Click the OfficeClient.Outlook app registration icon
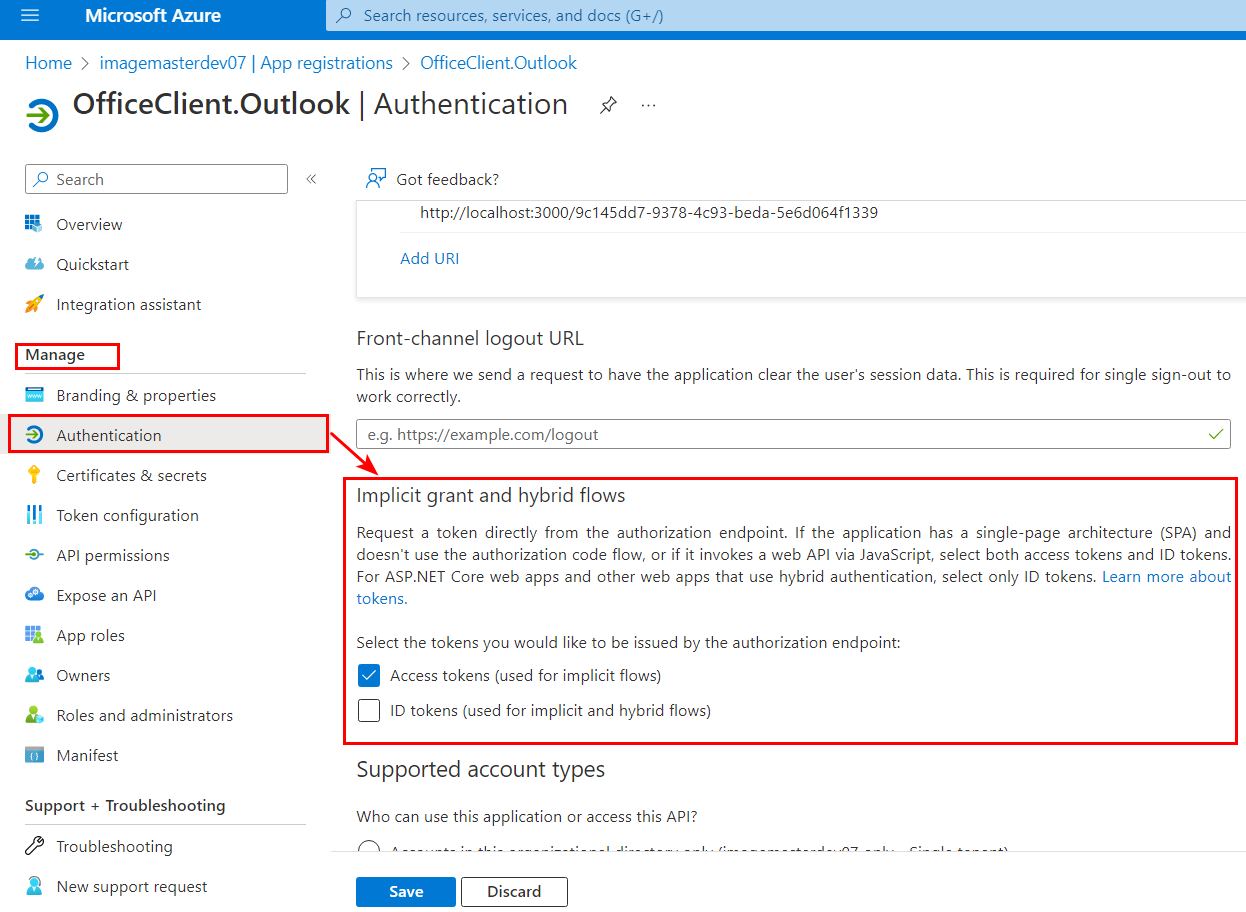 pos(42,114)
